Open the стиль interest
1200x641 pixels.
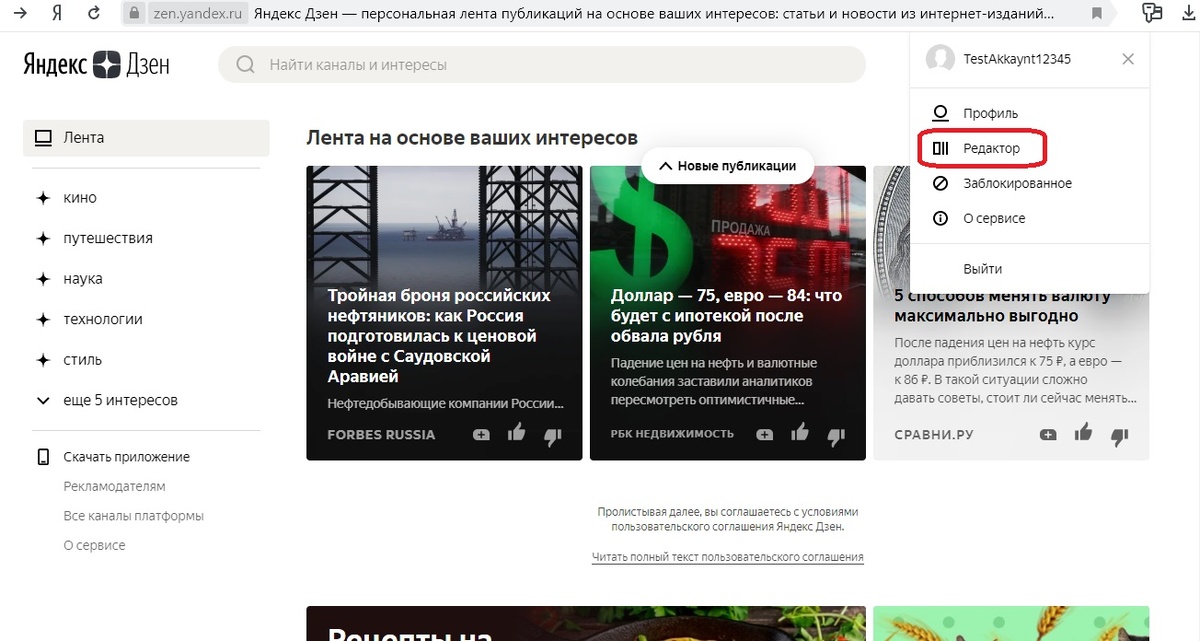[x=83, y=360]
